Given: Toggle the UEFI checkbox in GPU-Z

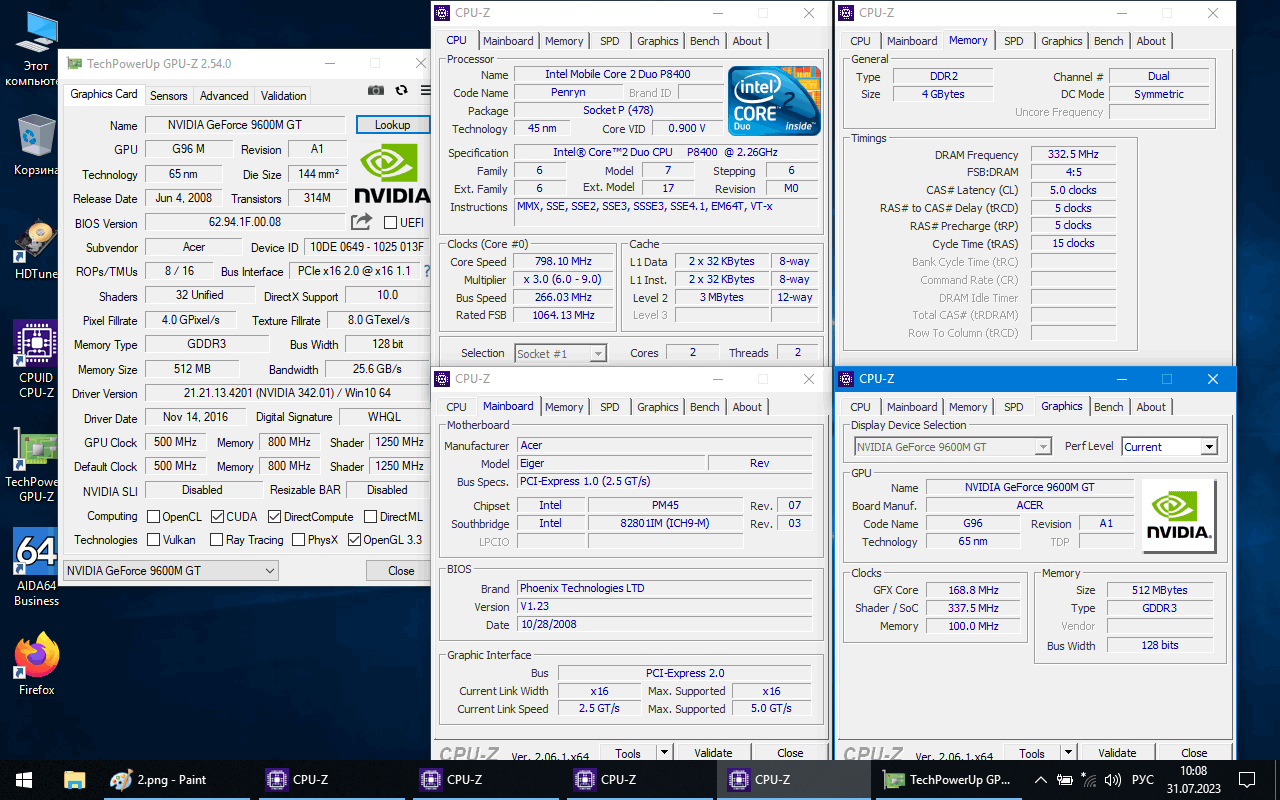Looking at the screenshot, I should coord(391,222).
